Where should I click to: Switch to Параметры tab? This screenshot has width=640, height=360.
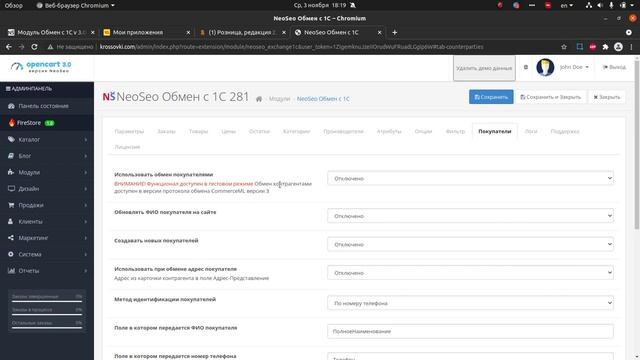point(129,131)
